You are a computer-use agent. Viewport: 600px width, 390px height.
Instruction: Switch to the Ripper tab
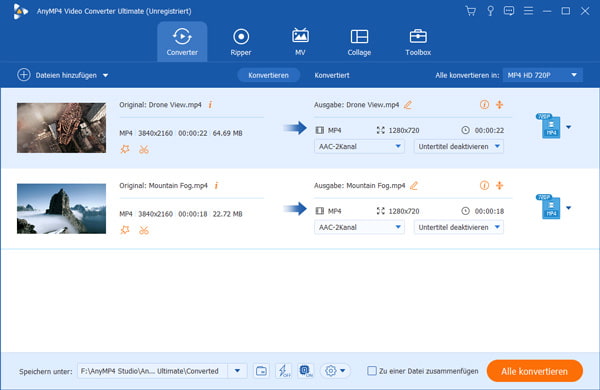pos(241,42)
